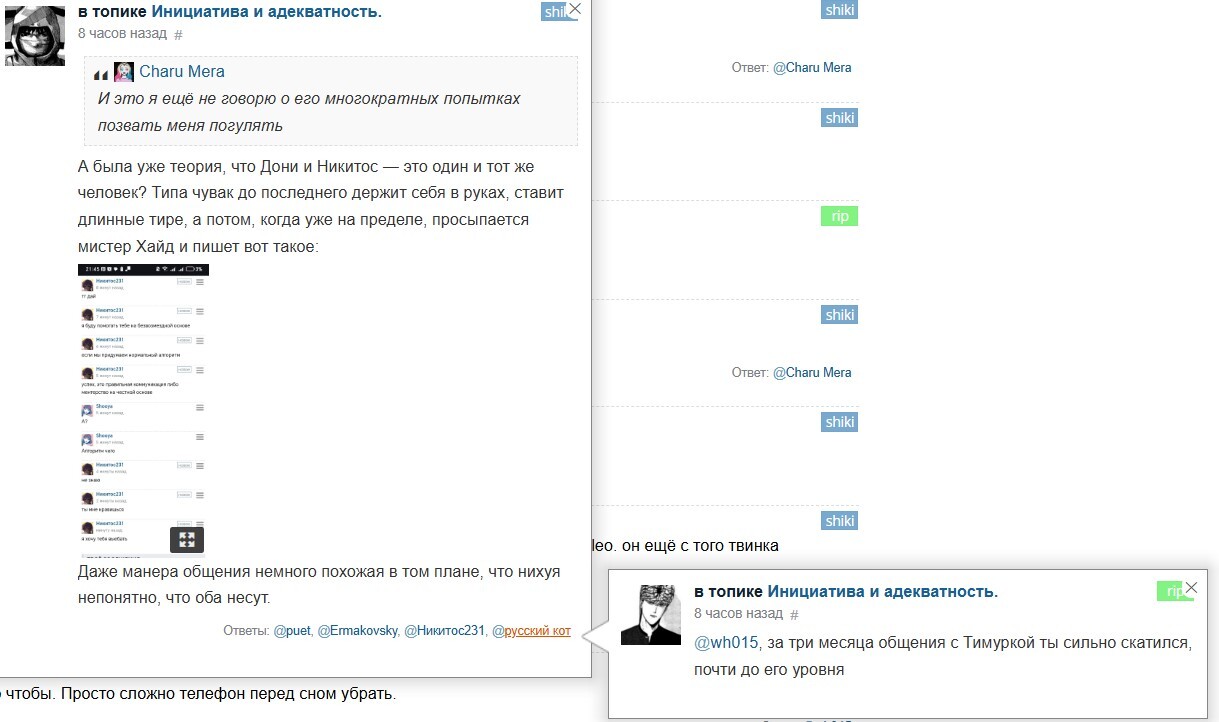The image size is (1219, 722).
Task: Click the hash permalink in the lower right popup
Action: (795, 614)
